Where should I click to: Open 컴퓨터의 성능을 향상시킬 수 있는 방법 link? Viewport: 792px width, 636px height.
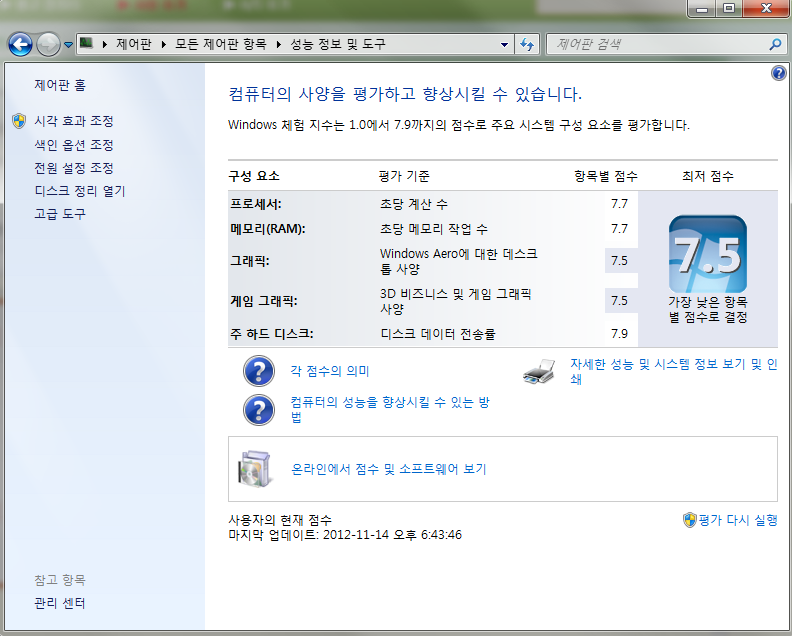click(x=390, y=410)
